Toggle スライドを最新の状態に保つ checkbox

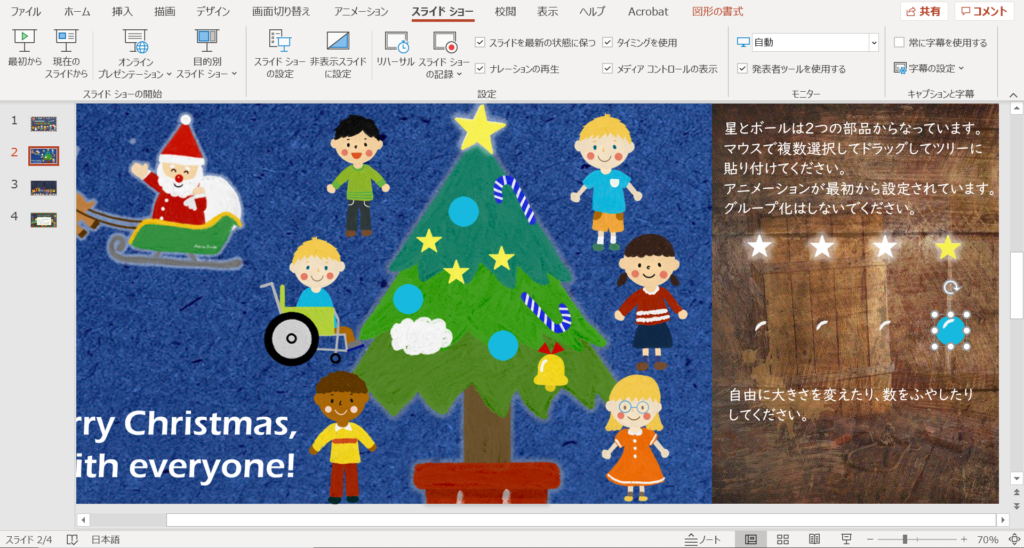click(480, 42)
